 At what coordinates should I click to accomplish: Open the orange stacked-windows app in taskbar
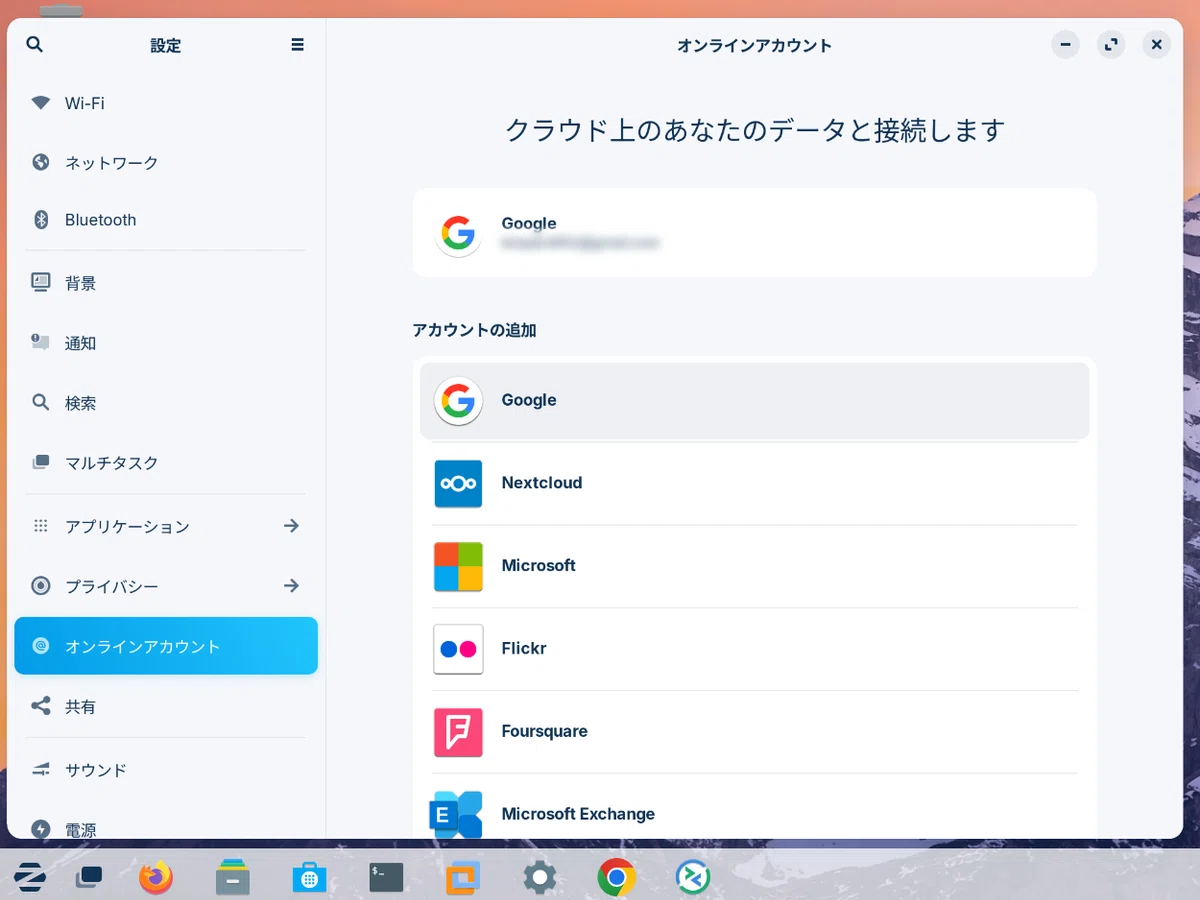pyautogui.click(x=463, y=877)
